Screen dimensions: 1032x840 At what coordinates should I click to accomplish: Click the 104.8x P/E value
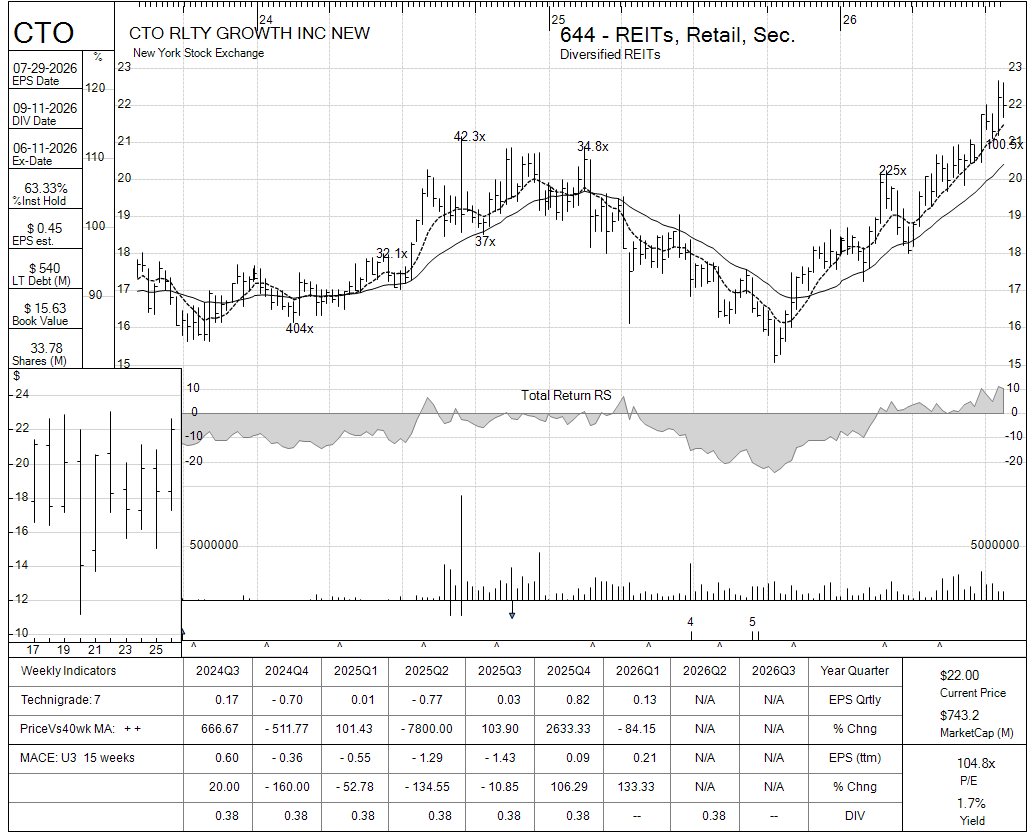point(976,764)
